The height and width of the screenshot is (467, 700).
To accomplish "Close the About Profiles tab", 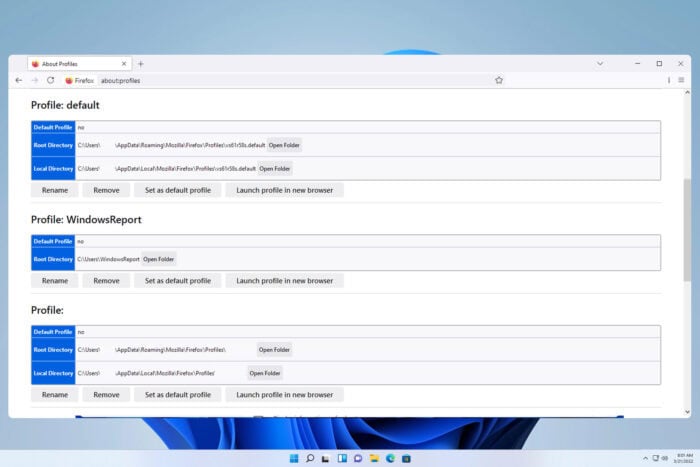I will pyautogui.click(x=124, y=64).
